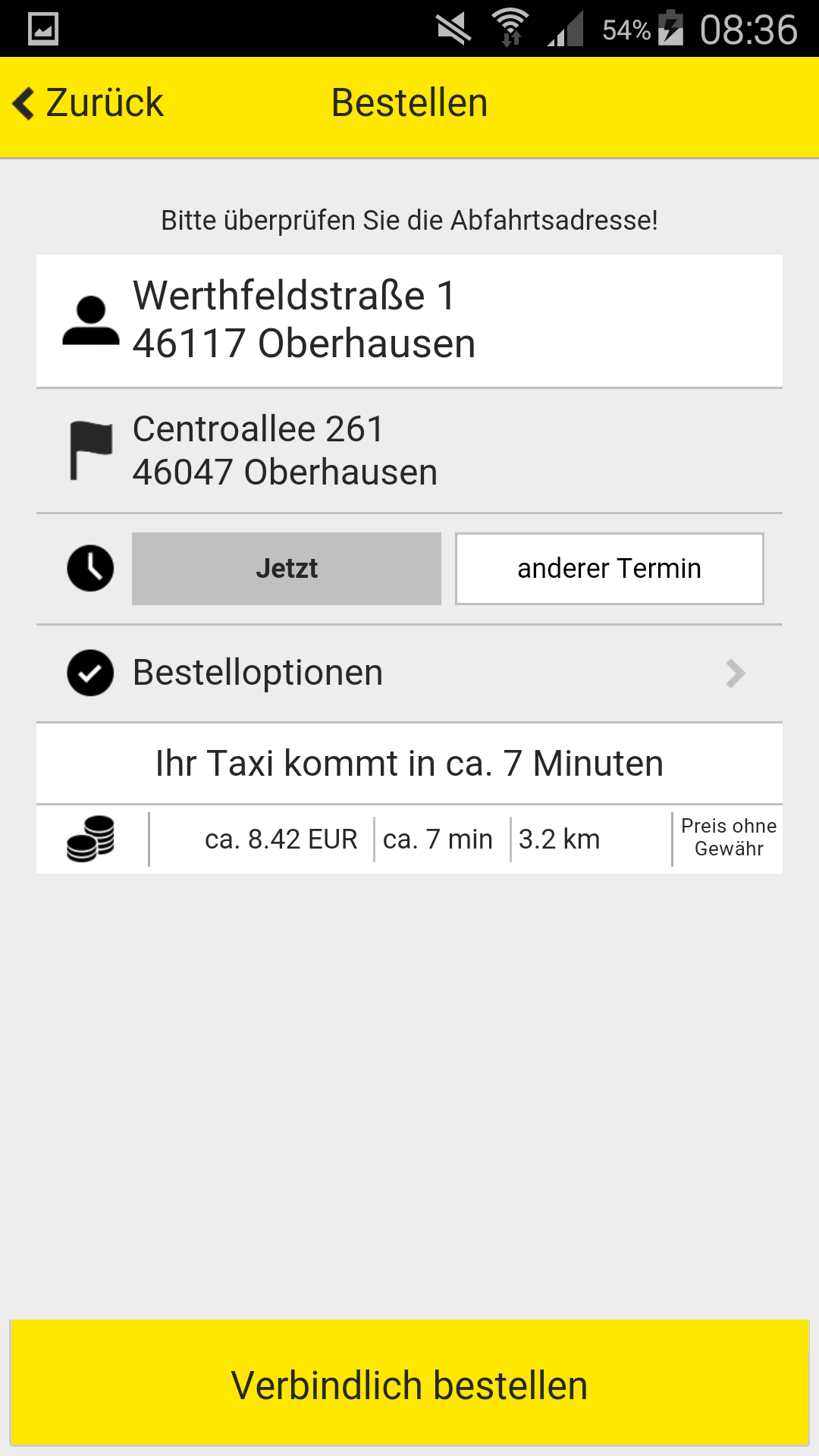
Task: Tap the back chevron arrow icon
Action: click(24, 103)
